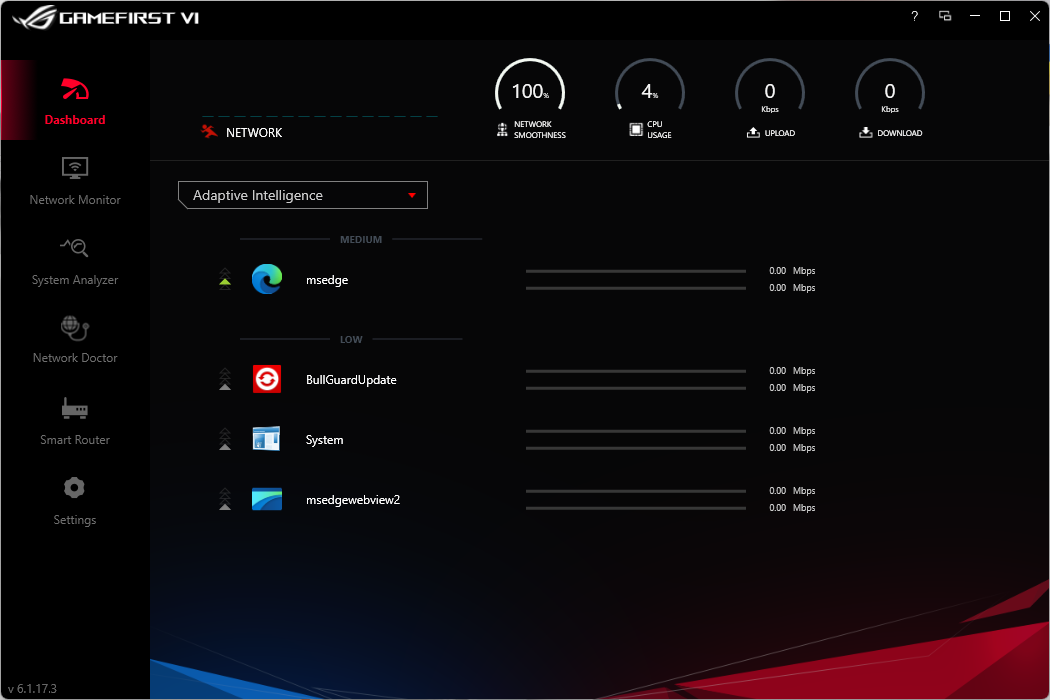Select the msedgewebview2 app name
The height and width of the screenshot is (700, 1050).
pyautogui.click(x=353, y=500)
